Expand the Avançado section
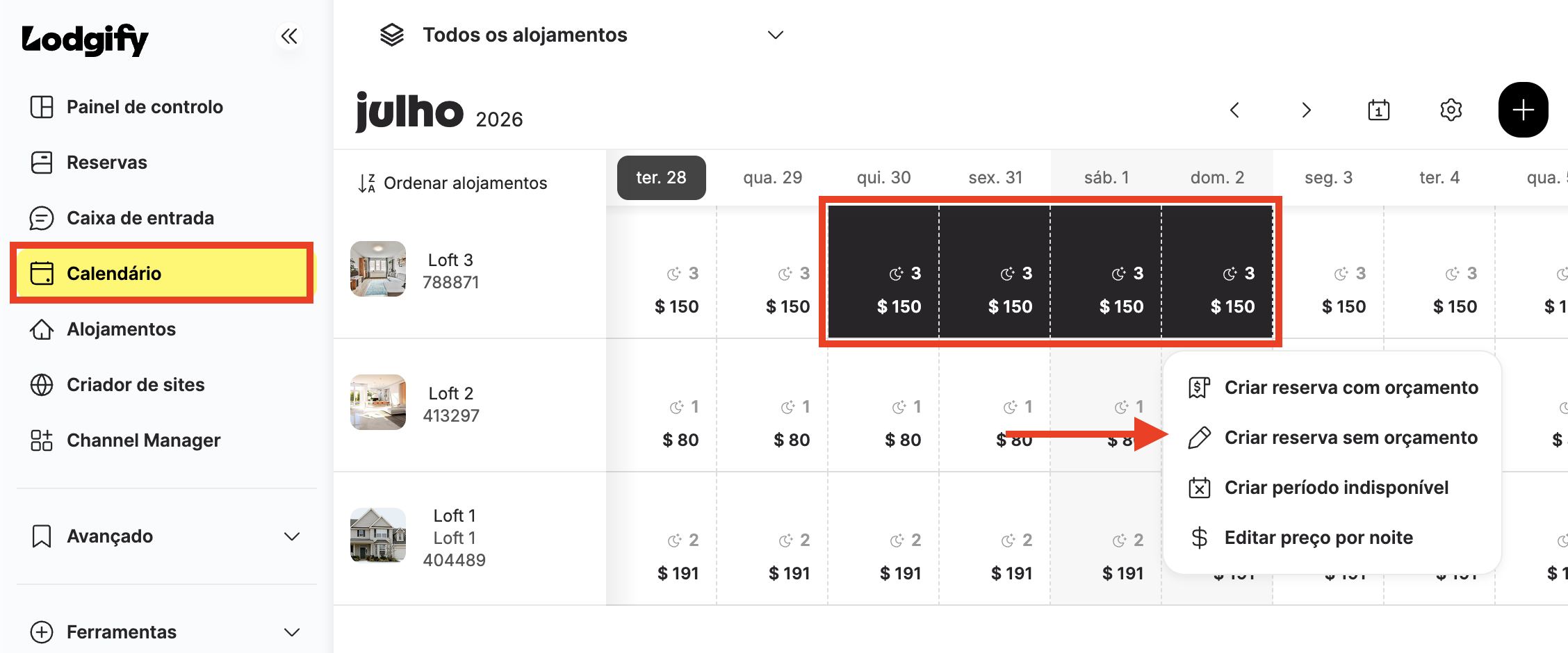Viewport: 1568px width, 653px height. 165,536
